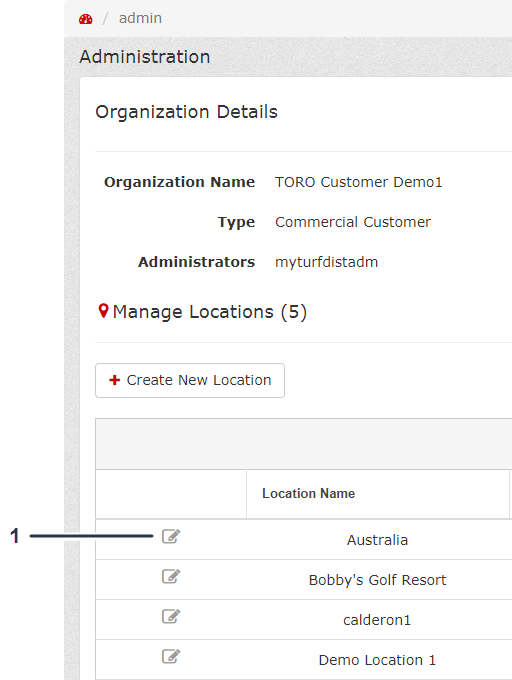The image size is (512, 680).
Task: Select Demo Location 1 row name
Action: 377,660
